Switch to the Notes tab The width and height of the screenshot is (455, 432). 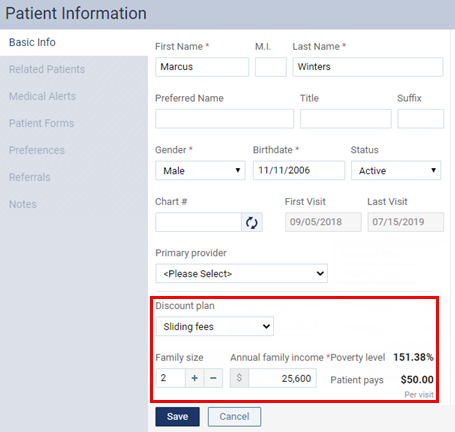pyautogui.click(x=23, y=204)
